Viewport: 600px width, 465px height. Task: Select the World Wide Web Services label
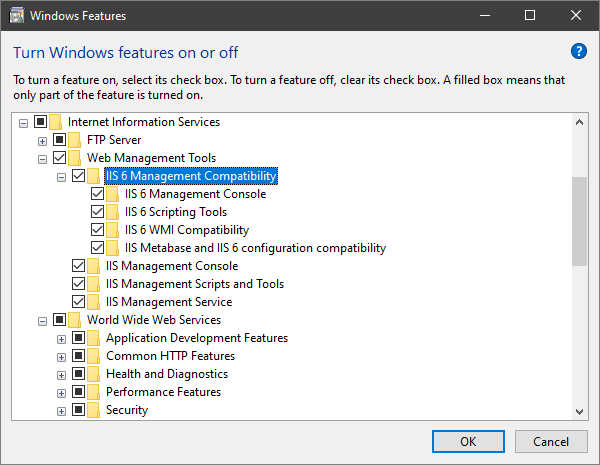coord(154,320)
